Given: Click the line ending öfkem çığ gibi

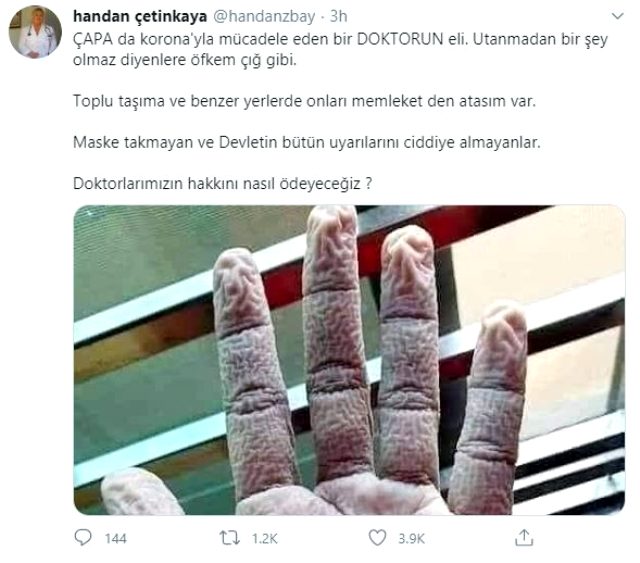Looking at the screenshot, I should click(185, 60).
